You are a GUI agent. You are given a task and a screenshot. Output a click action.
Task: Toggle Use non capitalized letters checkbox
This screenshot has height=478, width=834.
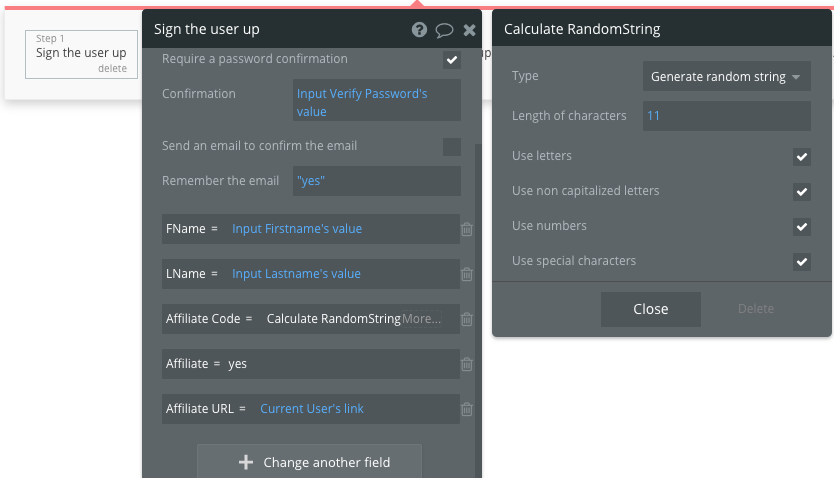(801, 192)
